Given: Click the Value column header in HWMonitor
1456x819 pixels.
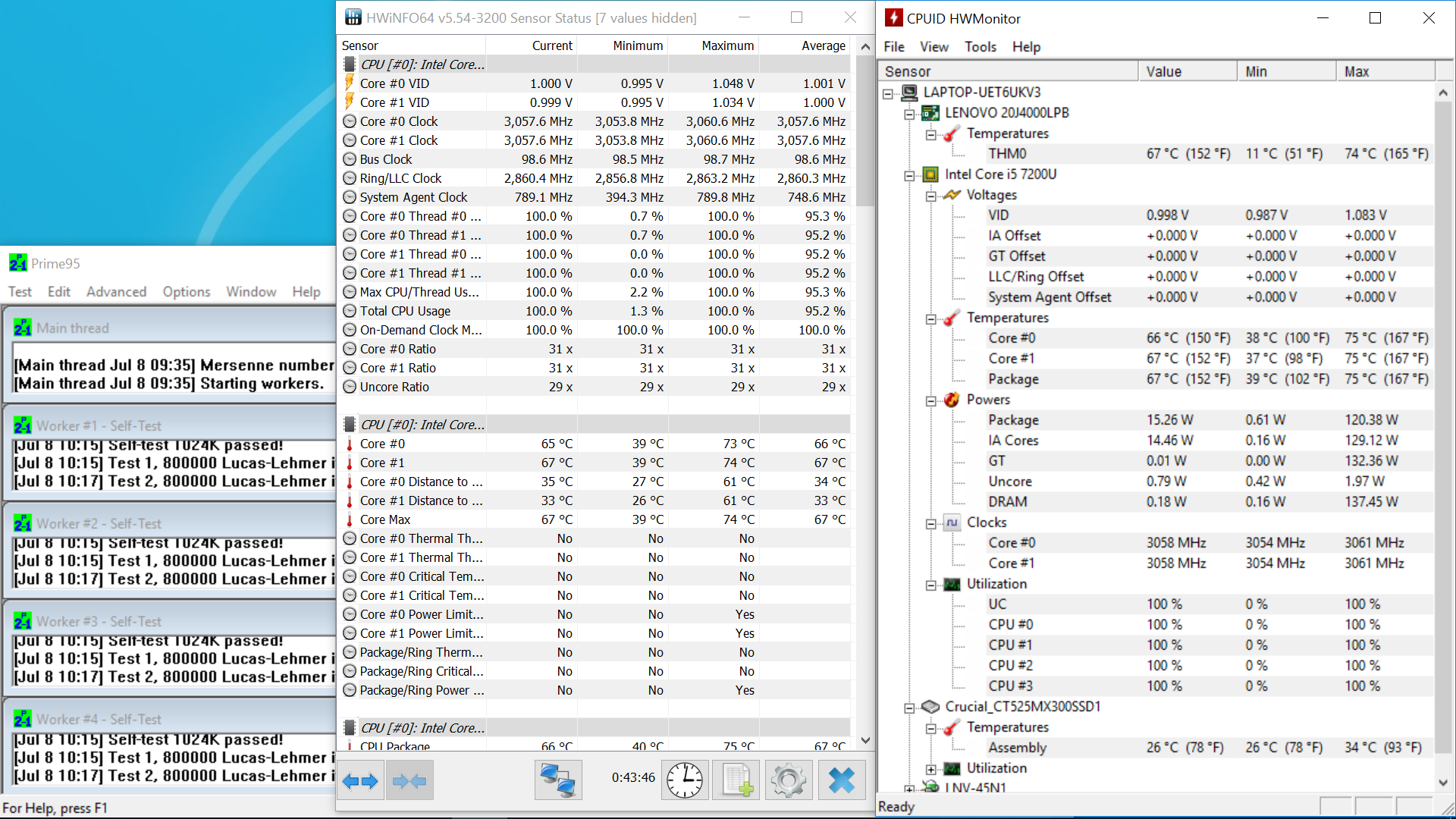Looking at the screenshot, I should [1187, 71].
